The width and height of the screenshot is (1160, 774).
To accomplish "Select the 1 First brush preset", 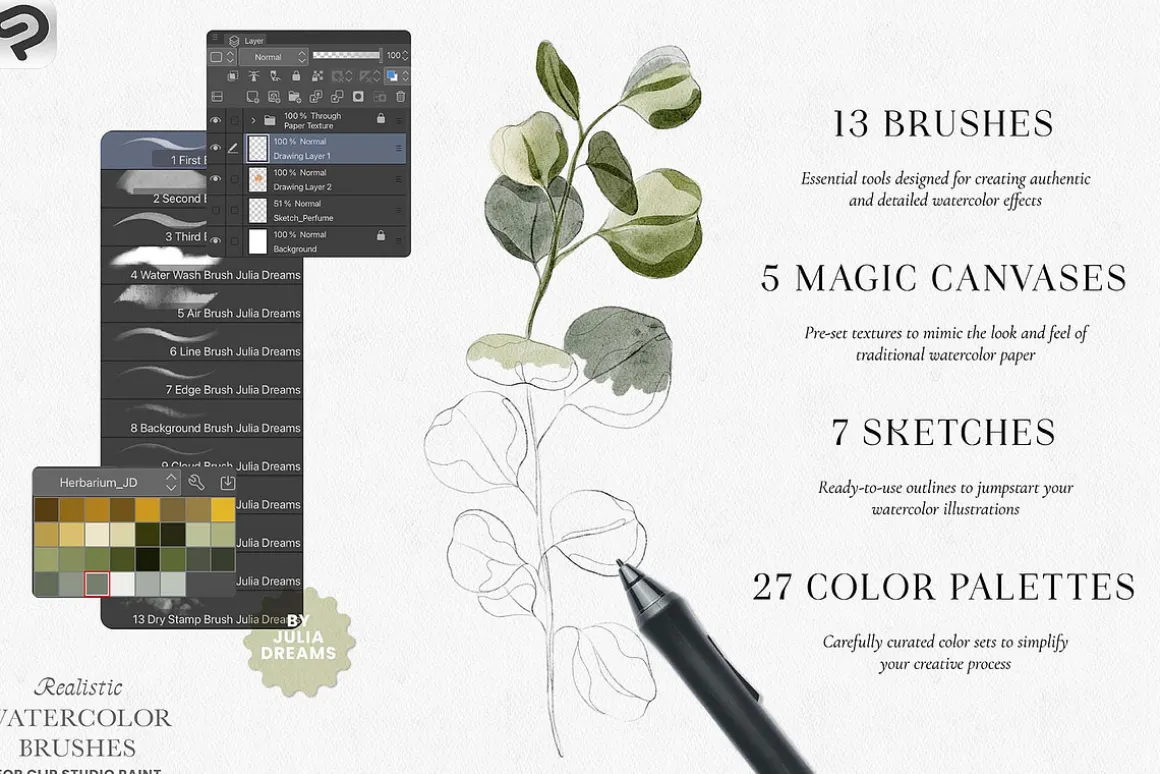I will coord(154,150).
